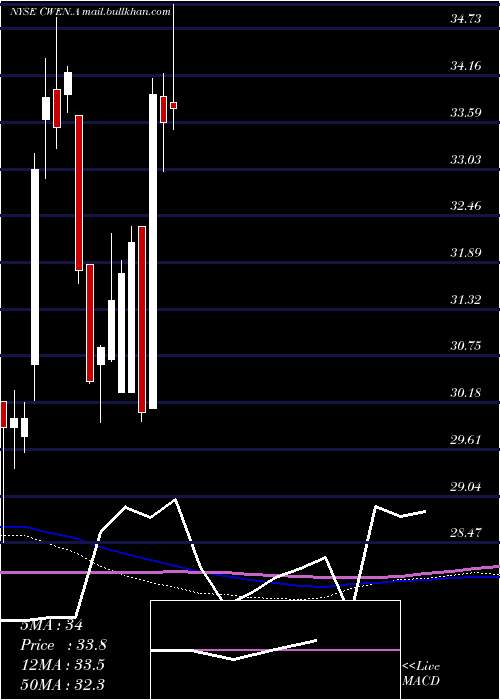Click the Price : 33.8 readout
This screenshot has width=500, height=700.
coord(63,645)
